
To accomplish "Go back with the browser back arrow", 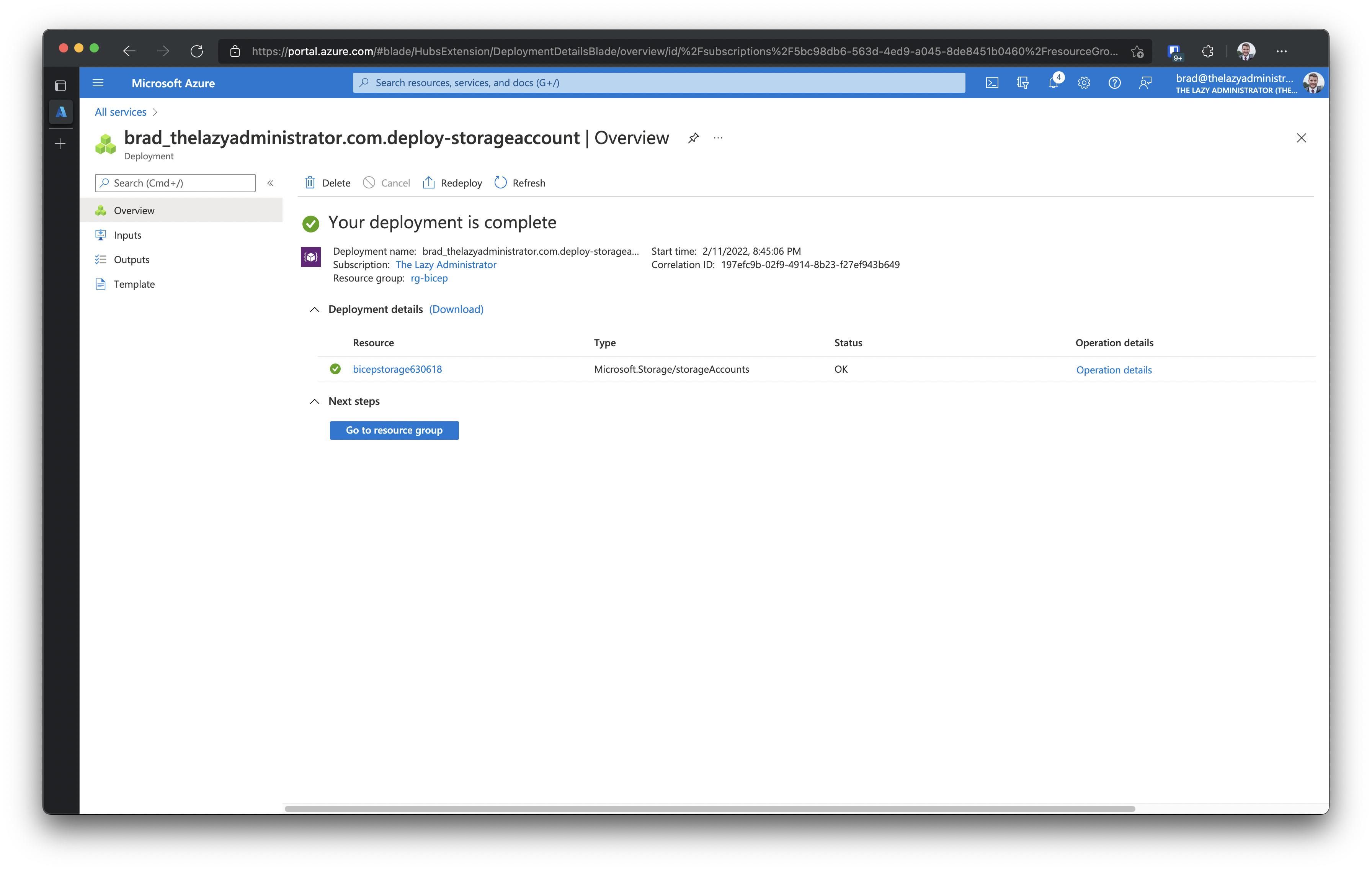I will pyautogui.click(x=129, y=51).
